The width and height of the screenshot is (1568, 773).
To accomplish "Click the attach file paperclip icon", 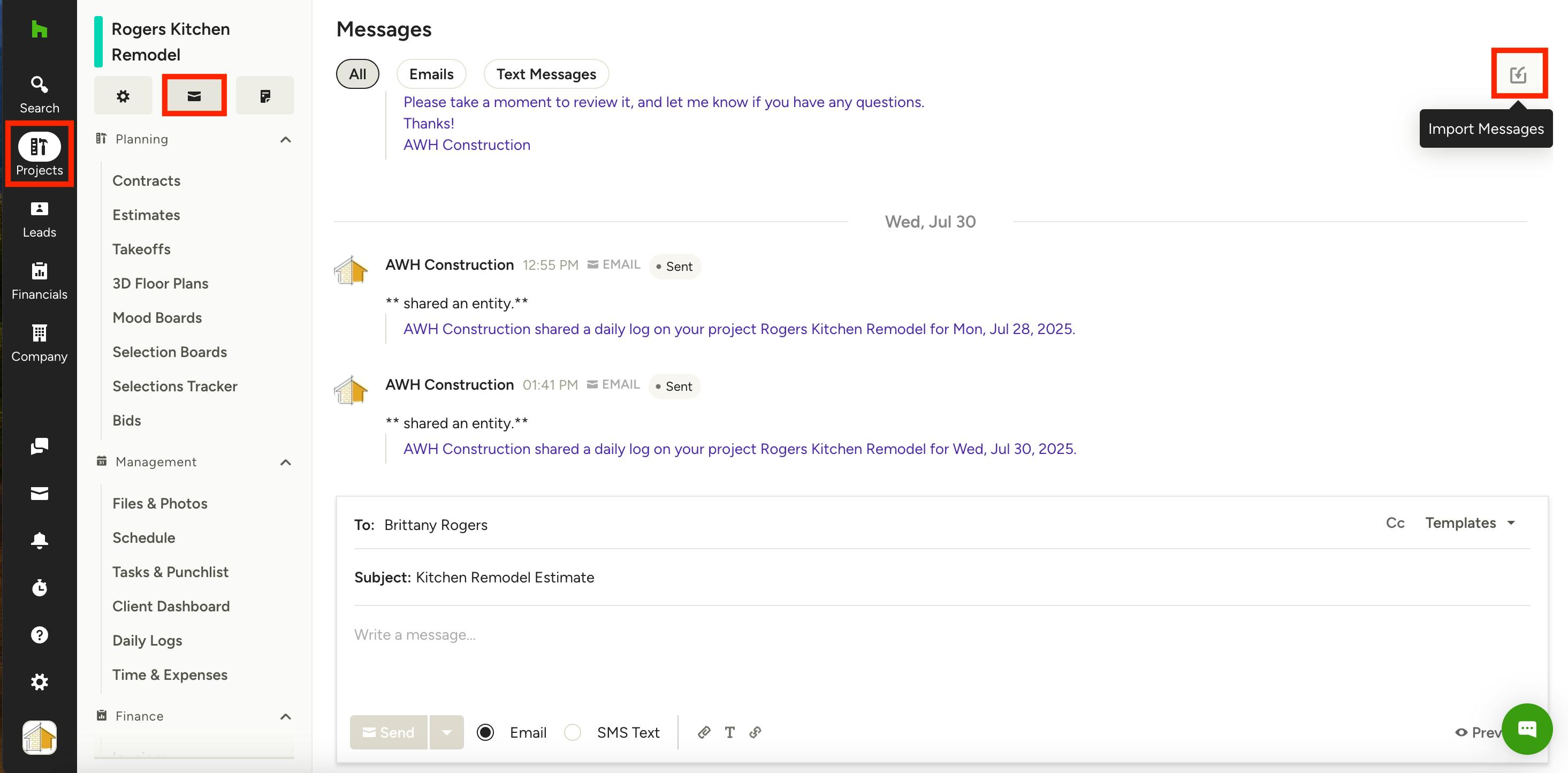I will tap(704, 732).
